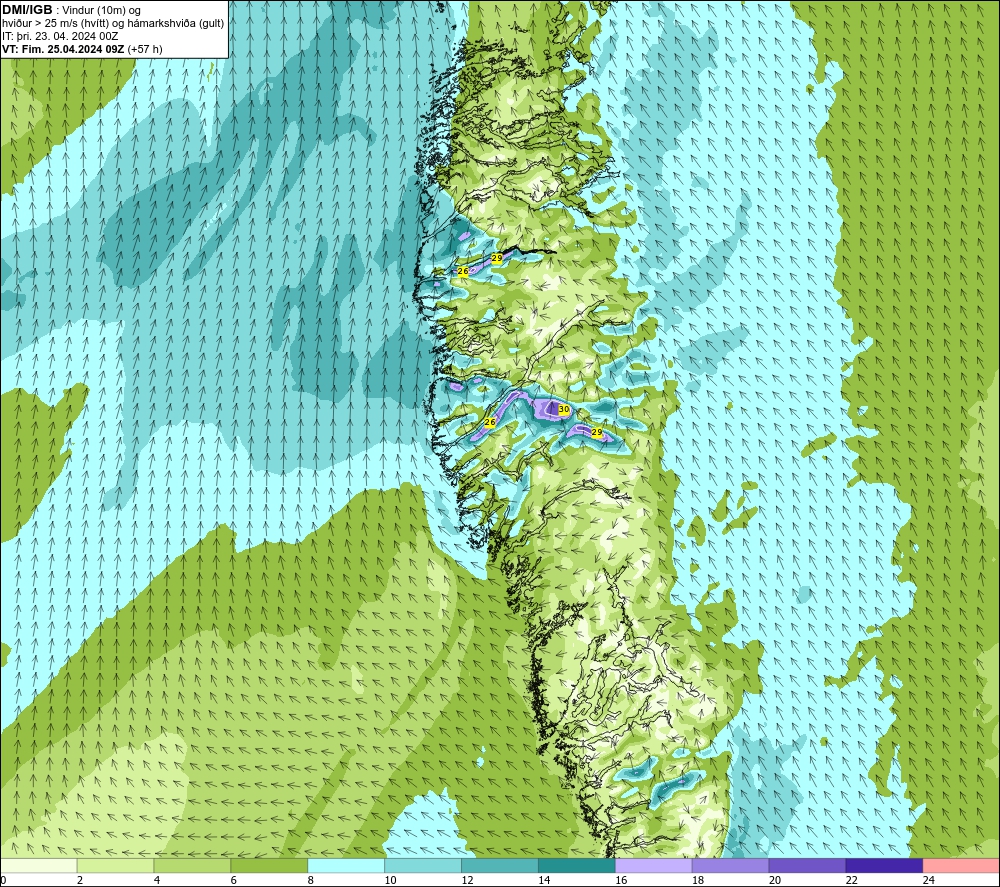
Task: Pick the 20–22 m/s violet legend swatch
Action: [x=807, y=866]
